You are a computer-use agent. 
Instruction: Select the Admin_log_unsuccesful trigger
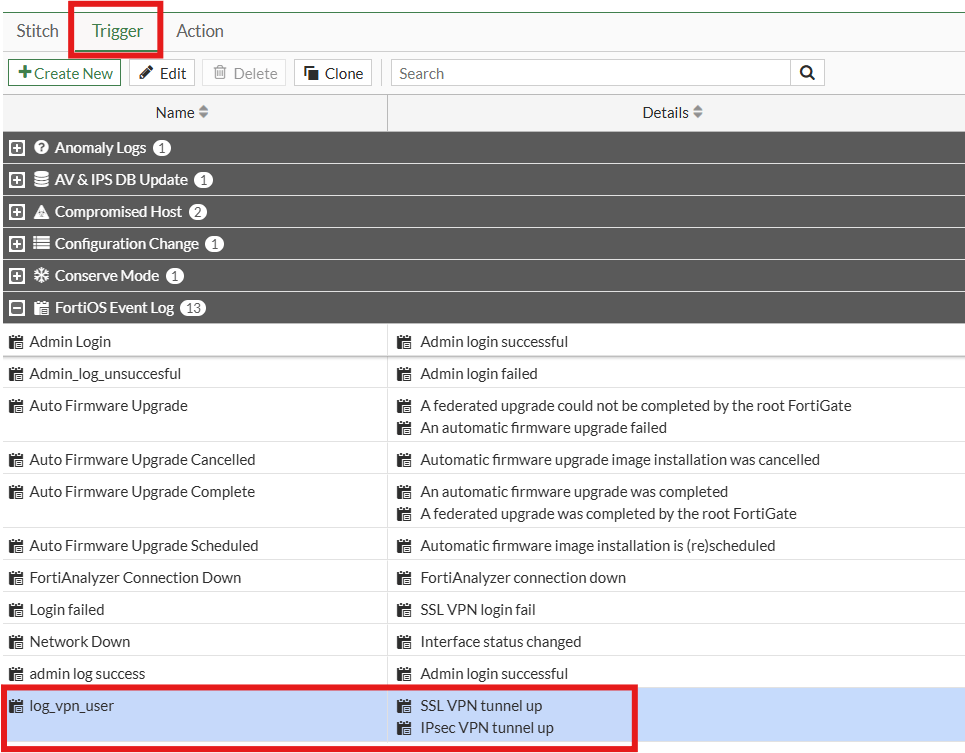point(105,374)
